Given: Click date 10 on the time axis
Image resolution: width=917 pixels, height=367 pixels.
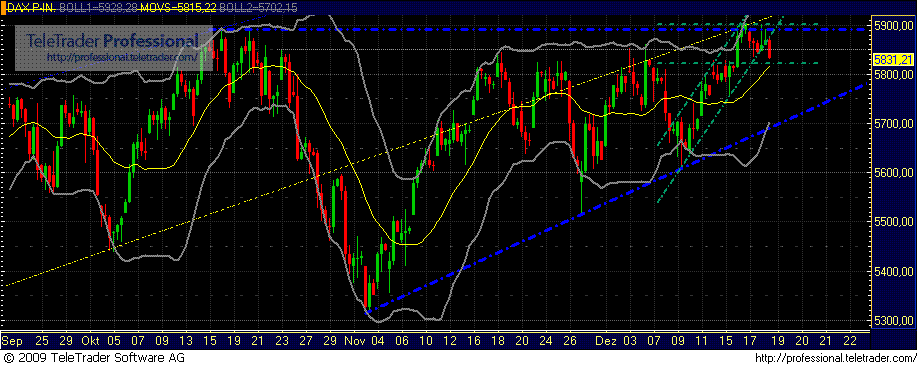Looking at the screenshot, I should coord(426,340).
